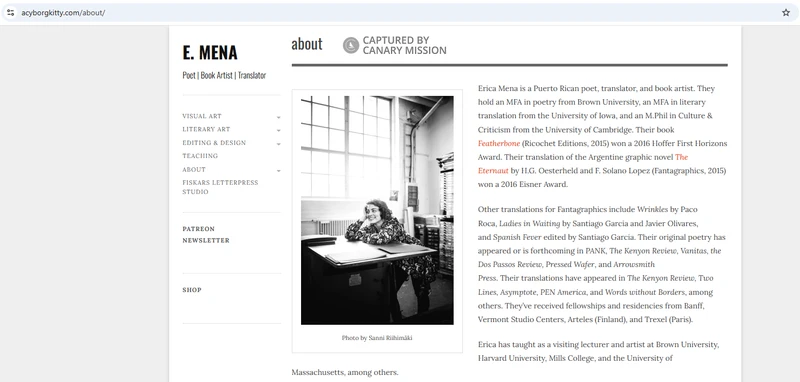Open Fiskars Letterpress Studio page
This screenshot has height=382, width=800.
click(x=220, y=187)
